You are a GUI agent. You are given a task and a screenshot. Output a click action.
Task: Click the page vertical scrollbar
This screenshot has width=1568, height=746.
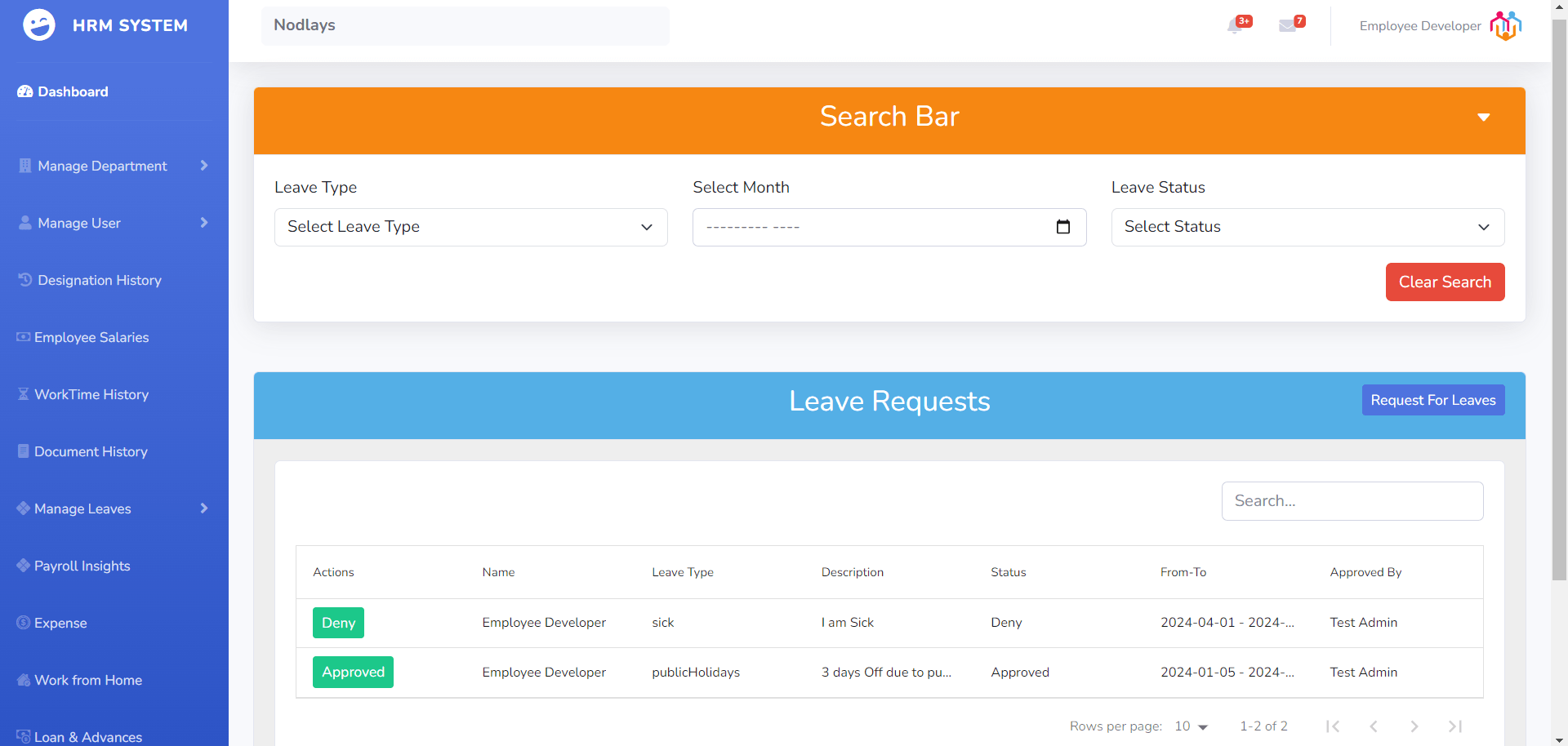1559,300
